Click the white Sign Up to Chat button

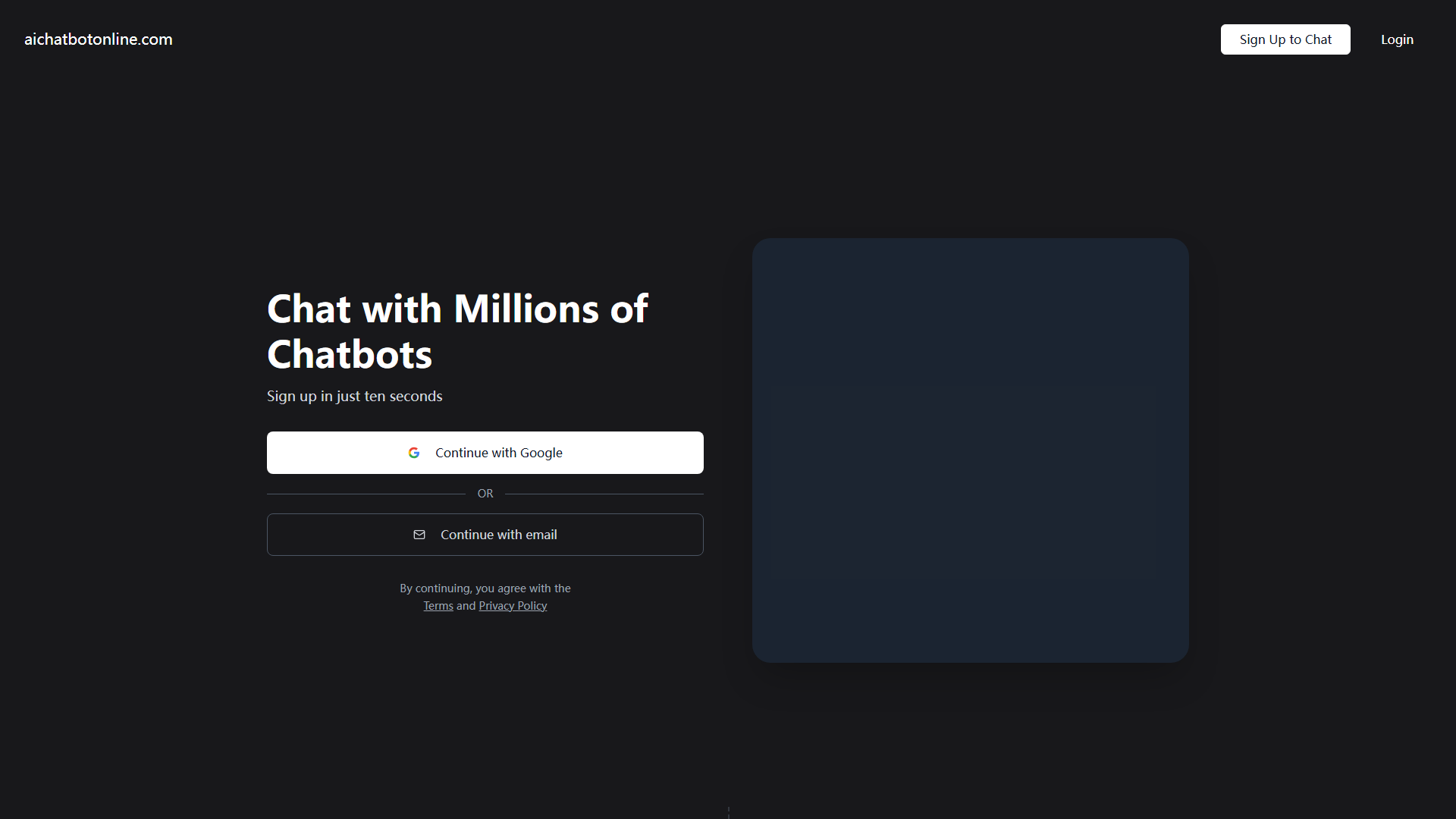click(1285, 39)
